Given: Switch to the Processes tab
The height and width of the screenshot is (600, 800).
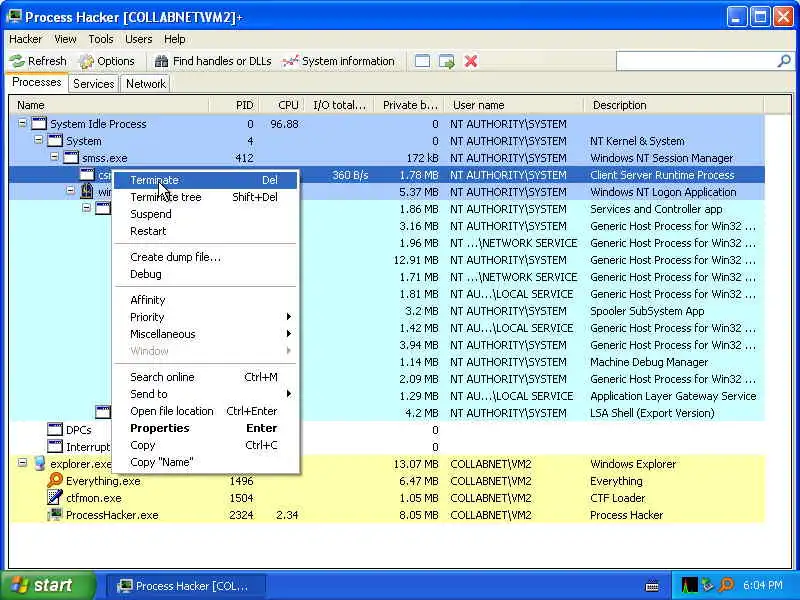Looking at the screenshot, I should (x=37, y=83).
